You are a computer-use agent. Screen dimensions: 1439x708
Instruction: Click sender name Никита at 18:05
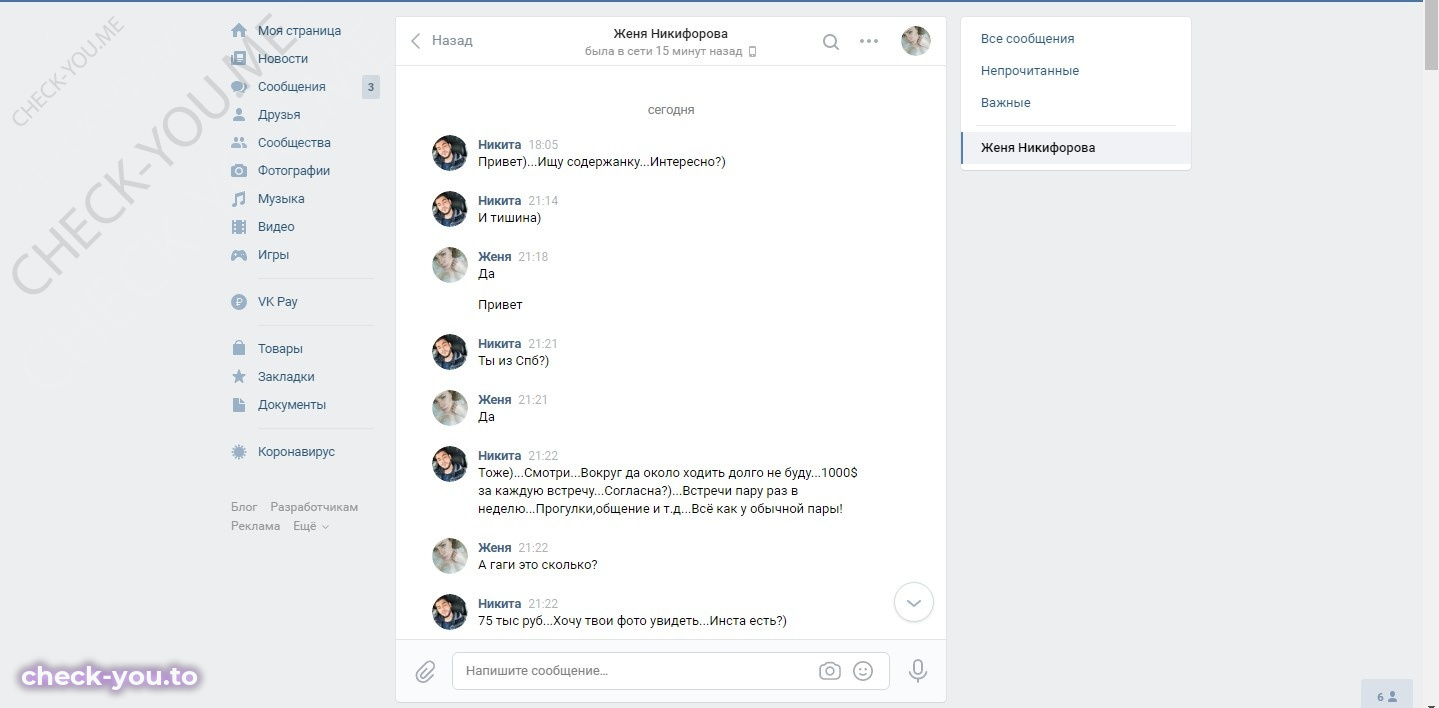click(x=500, y=145)
